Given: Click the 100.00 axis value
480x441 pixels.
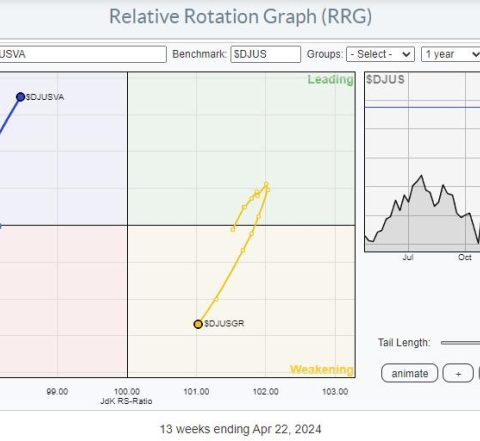Looking at the screenshot, I should click(x=127, y=391).
